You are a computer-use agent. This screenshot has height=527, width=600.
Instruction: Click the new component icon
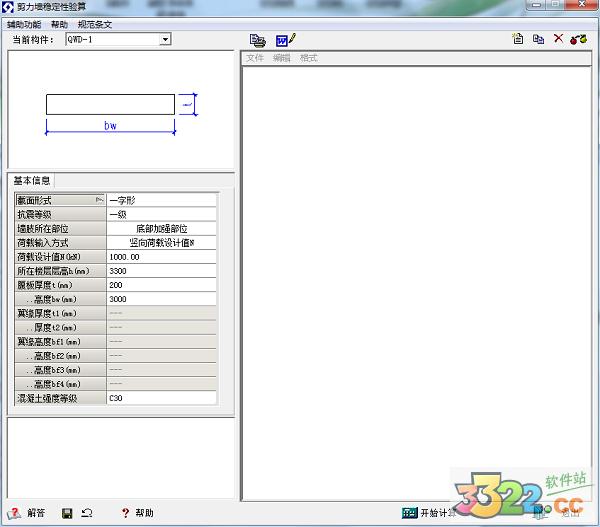(518, 39)
